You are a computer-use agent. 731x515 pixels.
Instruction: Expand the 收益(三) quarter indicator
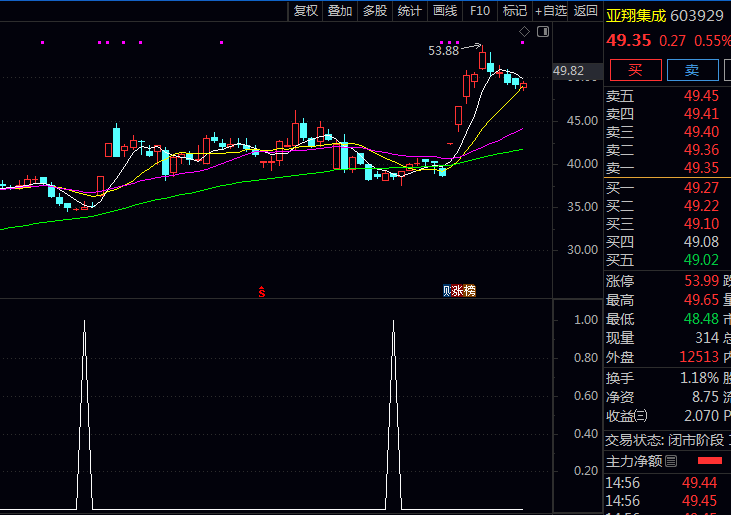[640, 416]
